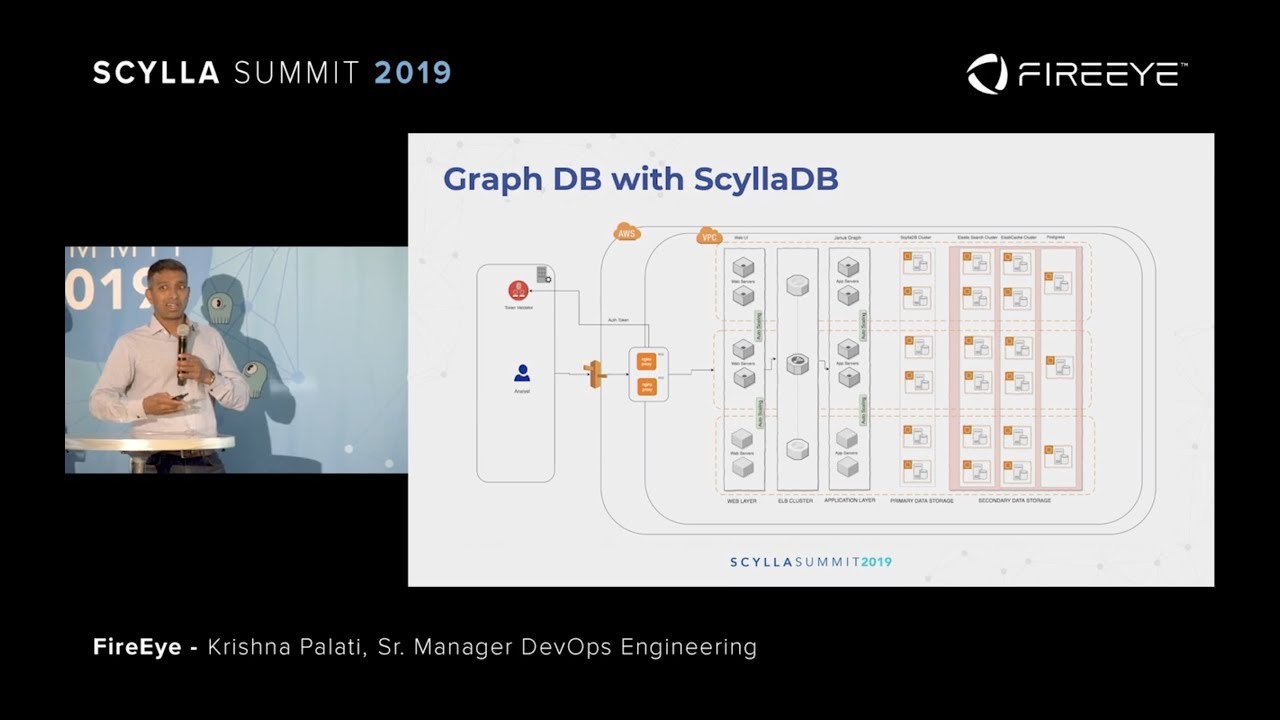The image size is (1280, 720).
Task: Click the server-with-gear icon above Token Validator
Action: [543, 275]
